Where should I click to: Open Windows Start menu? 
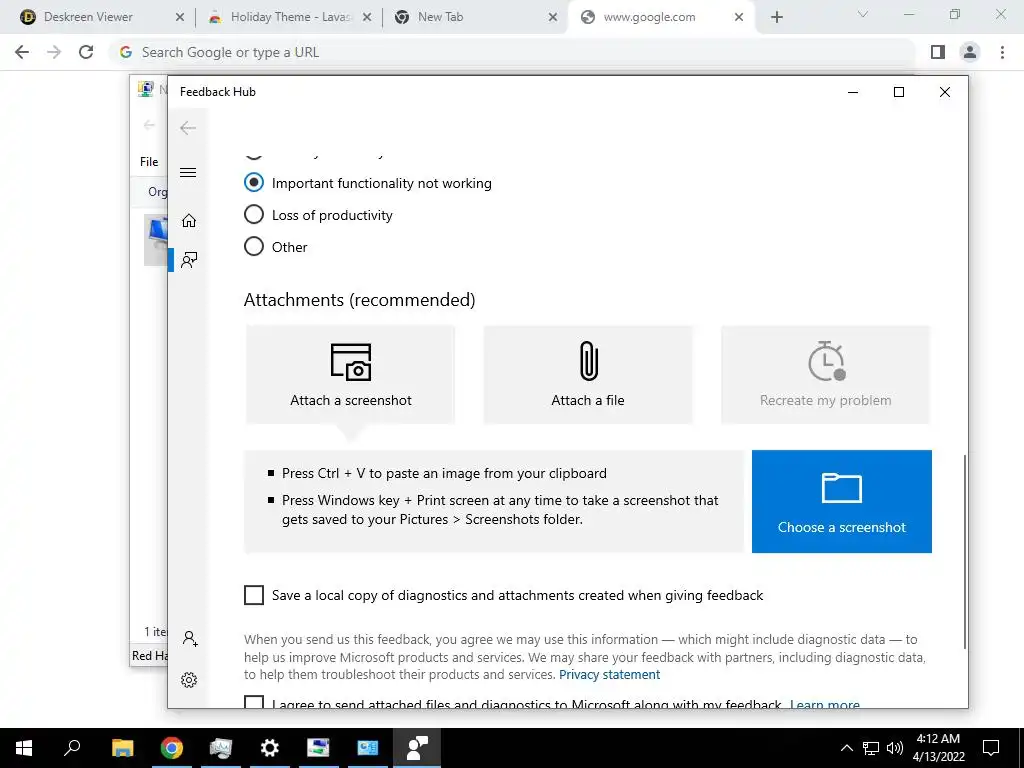point(24,748)
